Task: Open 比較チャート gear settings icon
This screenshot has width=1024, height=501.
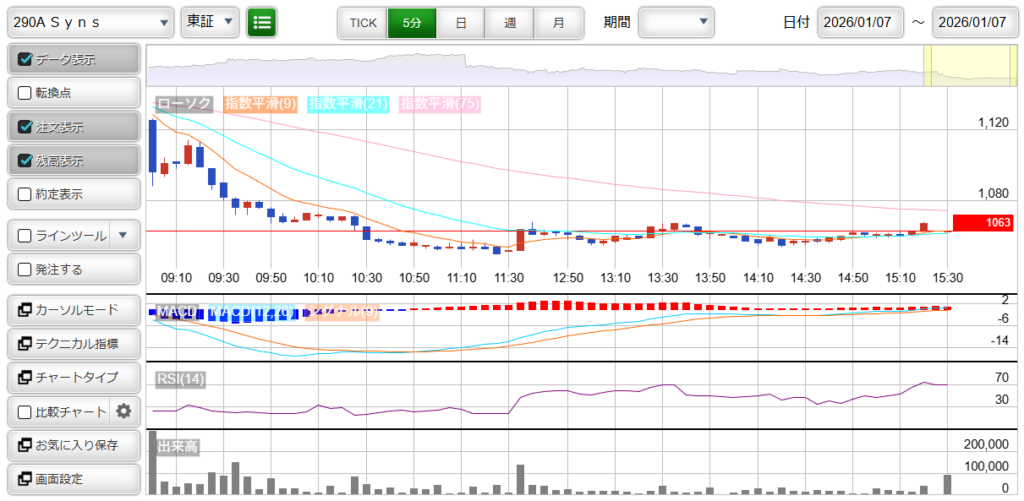Action: [x=124, y=411]
